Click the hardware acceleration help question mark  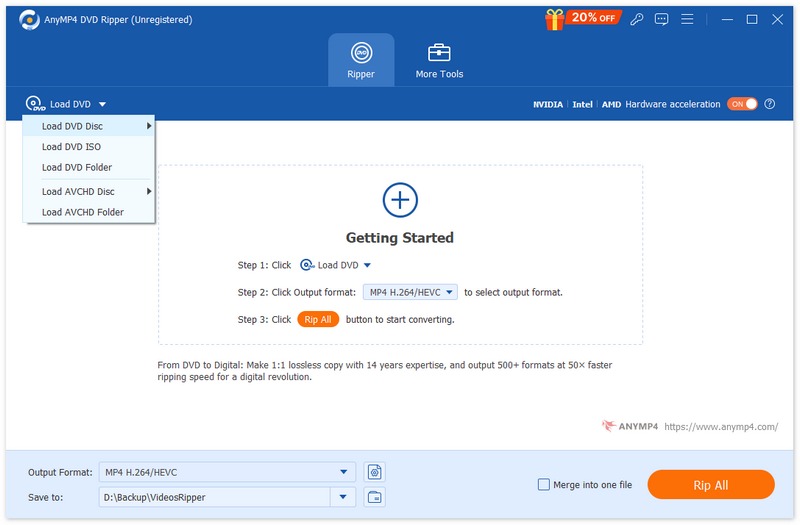coord(770,104)
